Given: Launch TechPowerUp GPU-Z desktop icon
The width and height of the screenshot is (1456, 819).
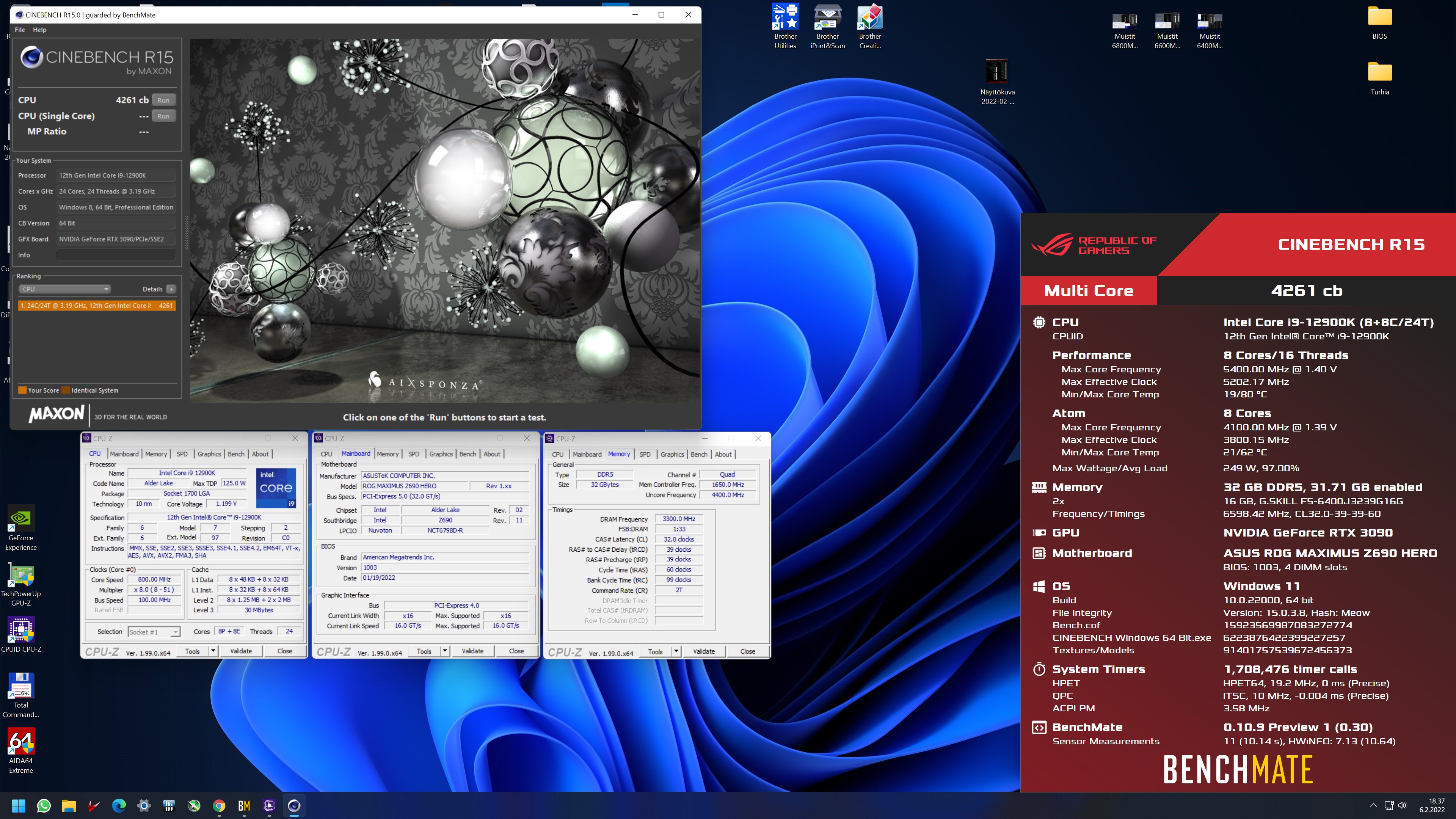Looking at the screenshot, I should 21,584.
